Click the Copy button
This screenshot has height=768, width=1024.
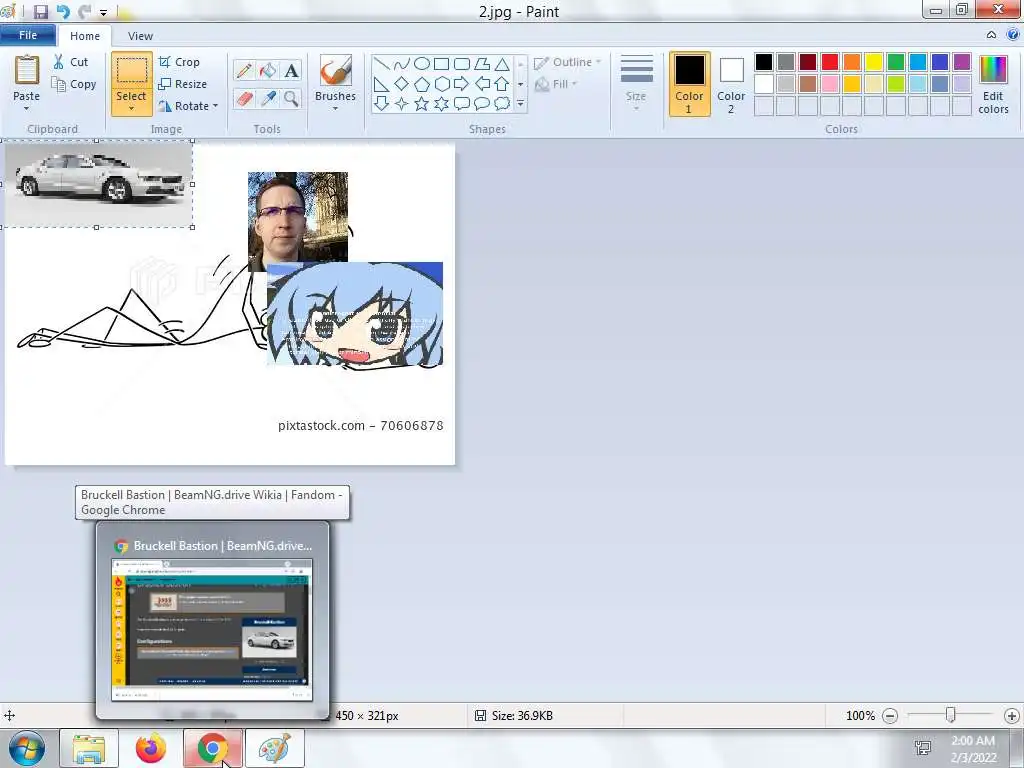(x=74, y=84)
